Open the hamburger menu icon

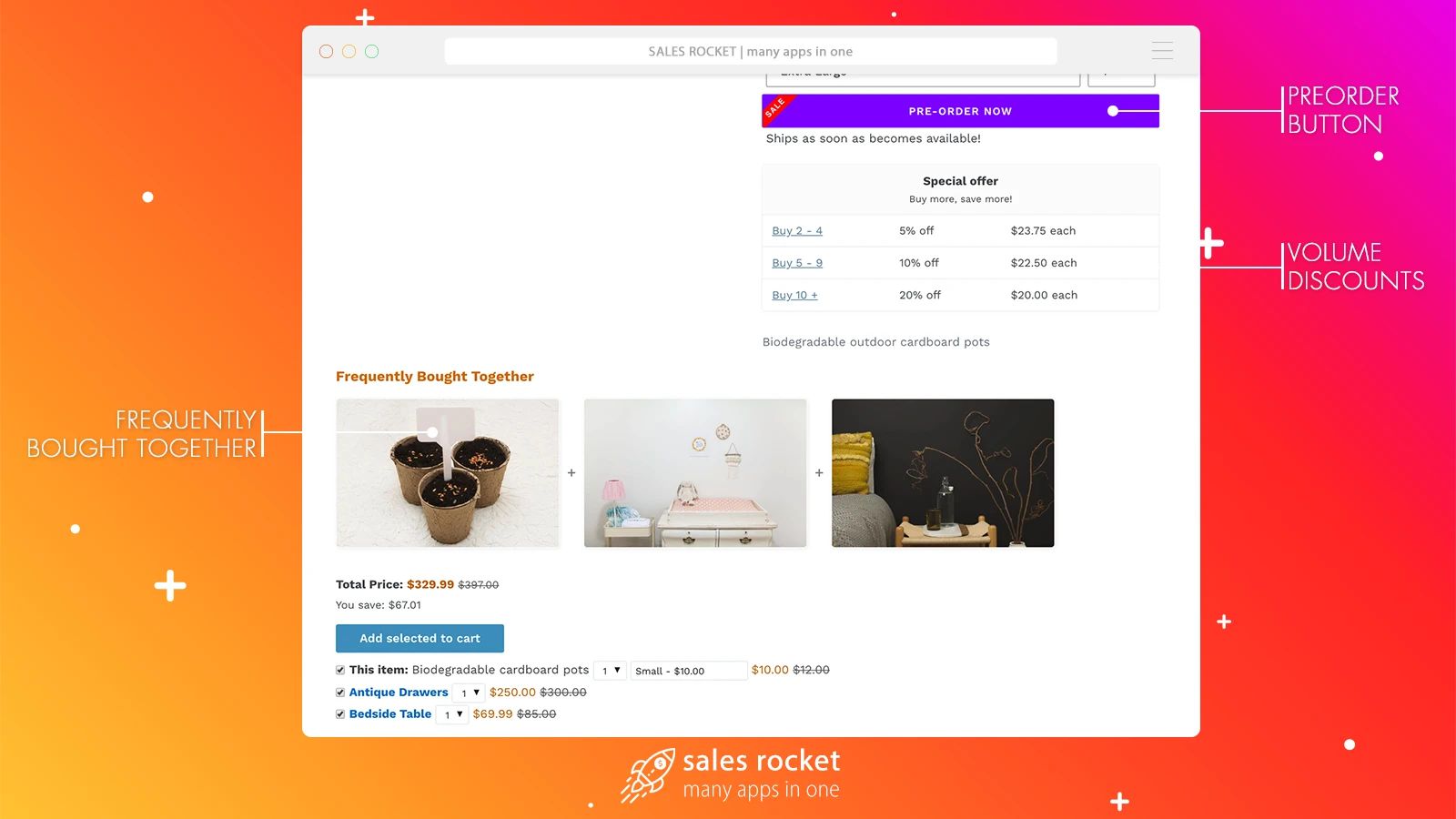tap(1162, 51)
